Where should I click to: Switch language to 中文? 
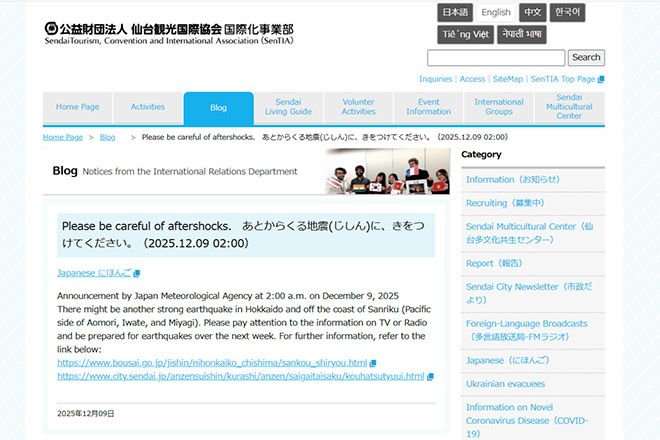[x=532, y=13]
